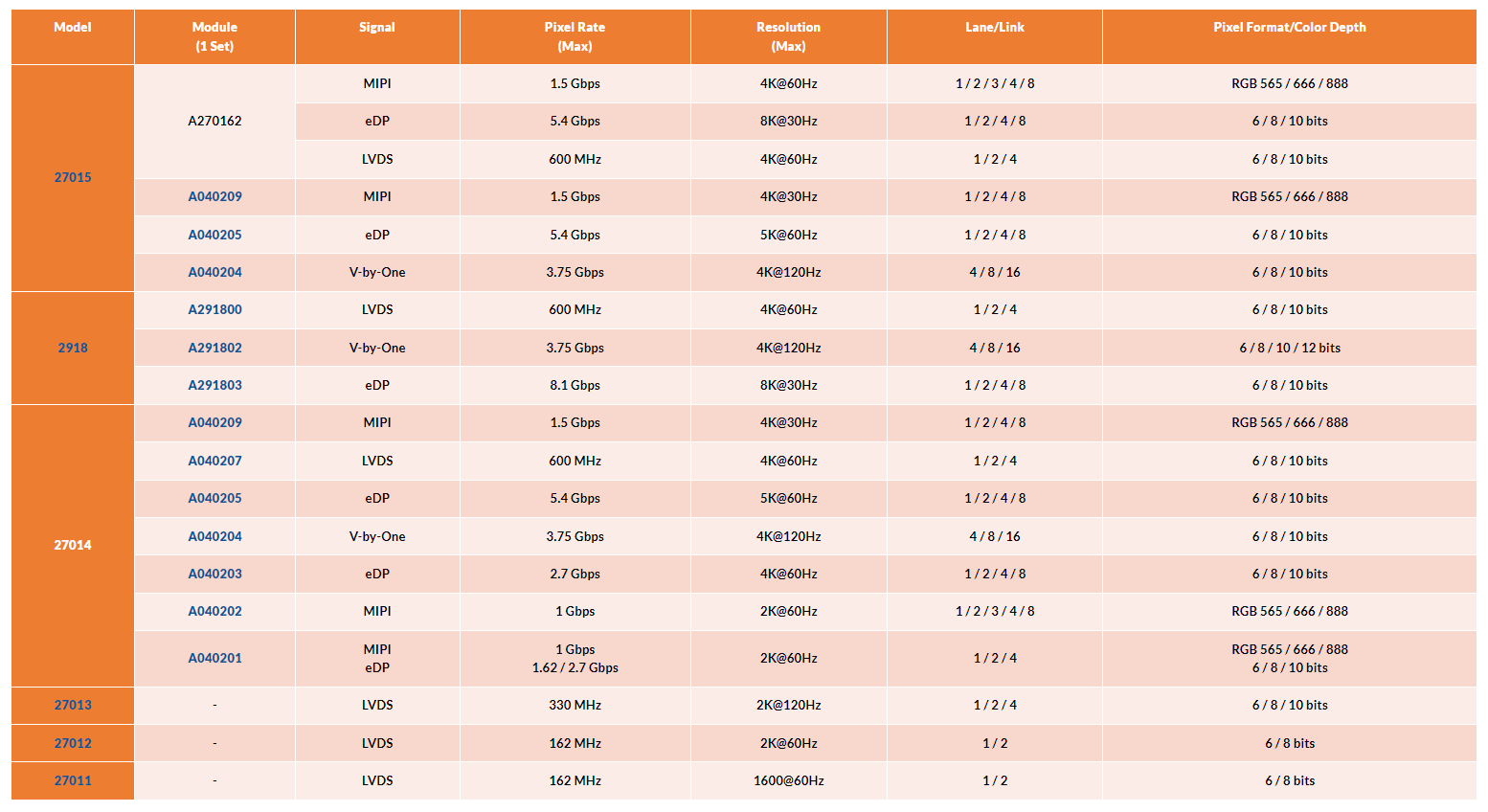Click the Lane/Link column header
The height and width of the screenshot is (812, 1488).
click(x=995, y=36)
